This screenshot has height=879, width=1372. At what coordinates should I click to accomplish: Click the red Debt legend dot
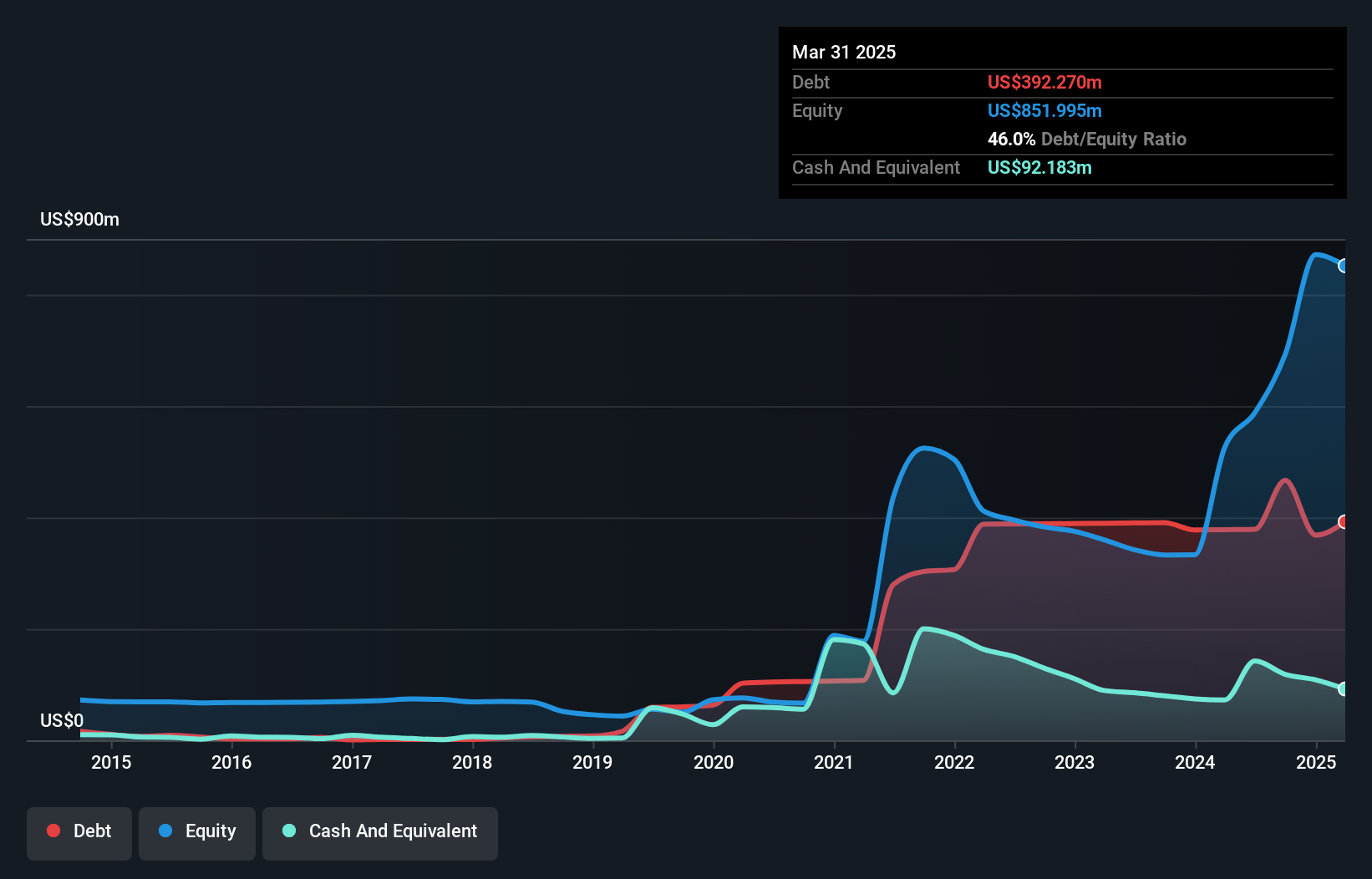tap(53, 831)
